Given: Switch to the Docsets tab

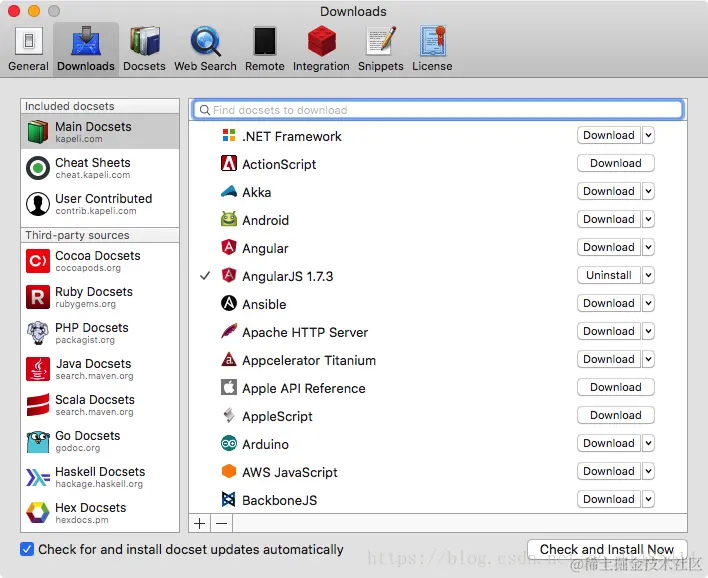Looking at the screenshot, I should pos(144,49).
